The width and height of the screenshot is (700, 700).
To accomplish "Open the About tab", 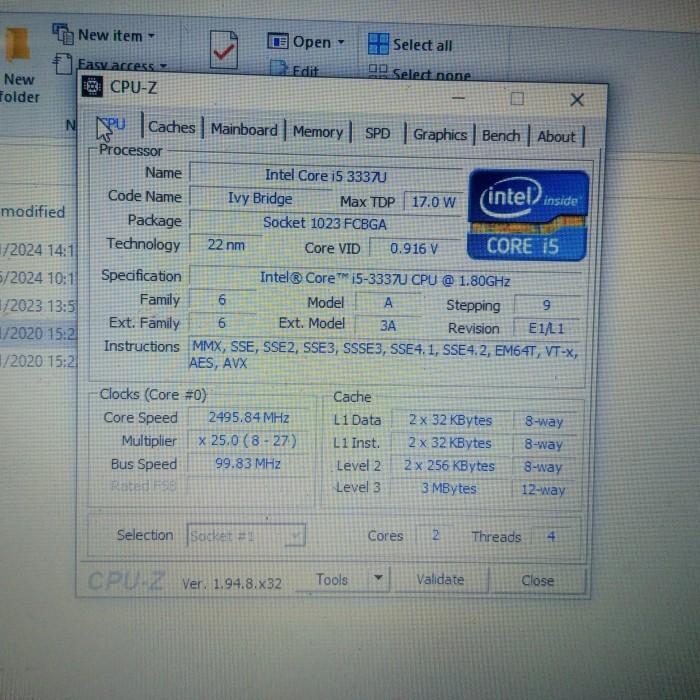I will click(556, 137).
